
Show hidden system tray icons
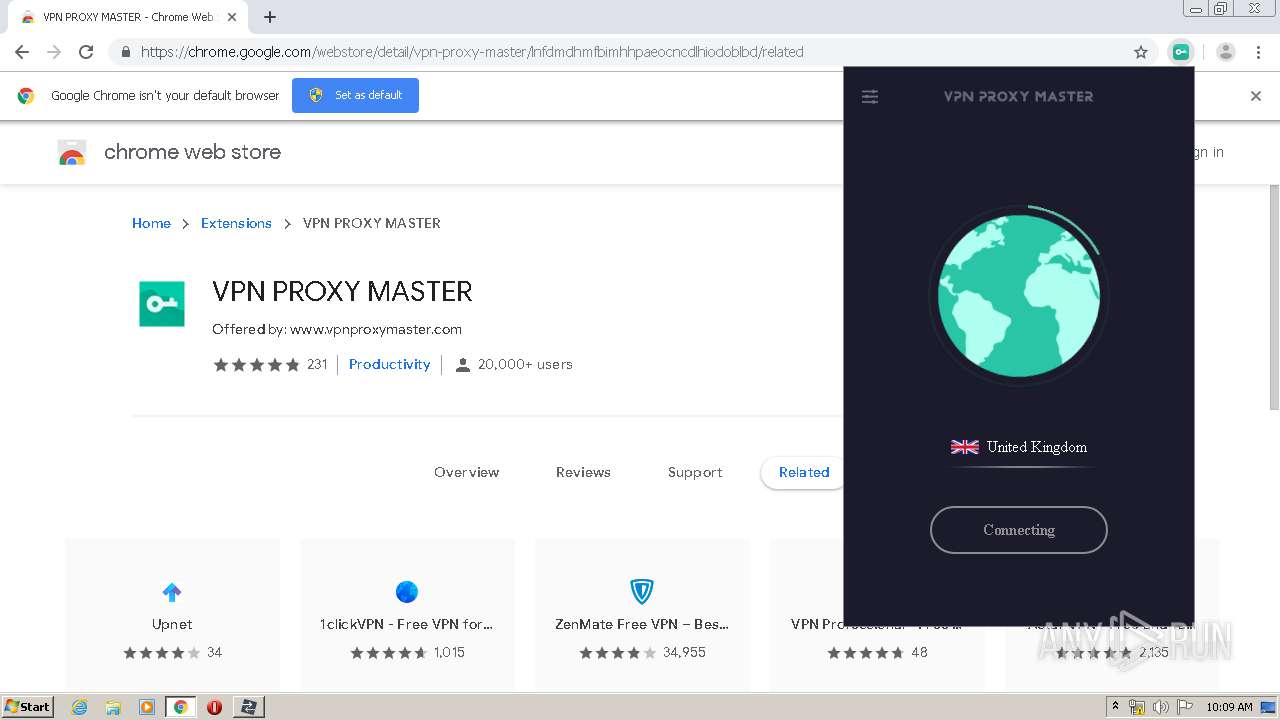coord(1116,707)
